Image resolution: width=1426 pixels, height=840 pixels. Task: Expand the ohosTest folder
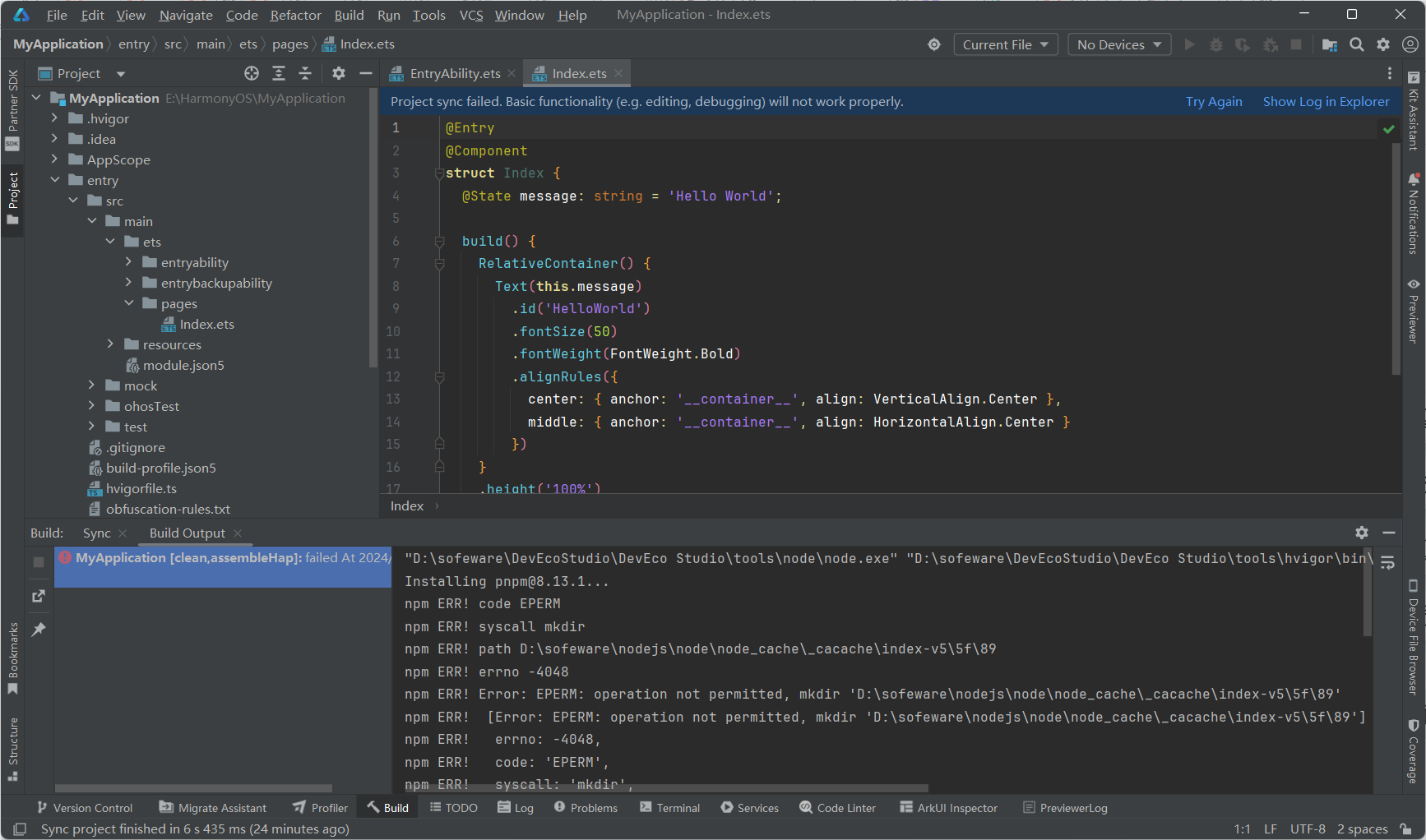tap(91, 406)
